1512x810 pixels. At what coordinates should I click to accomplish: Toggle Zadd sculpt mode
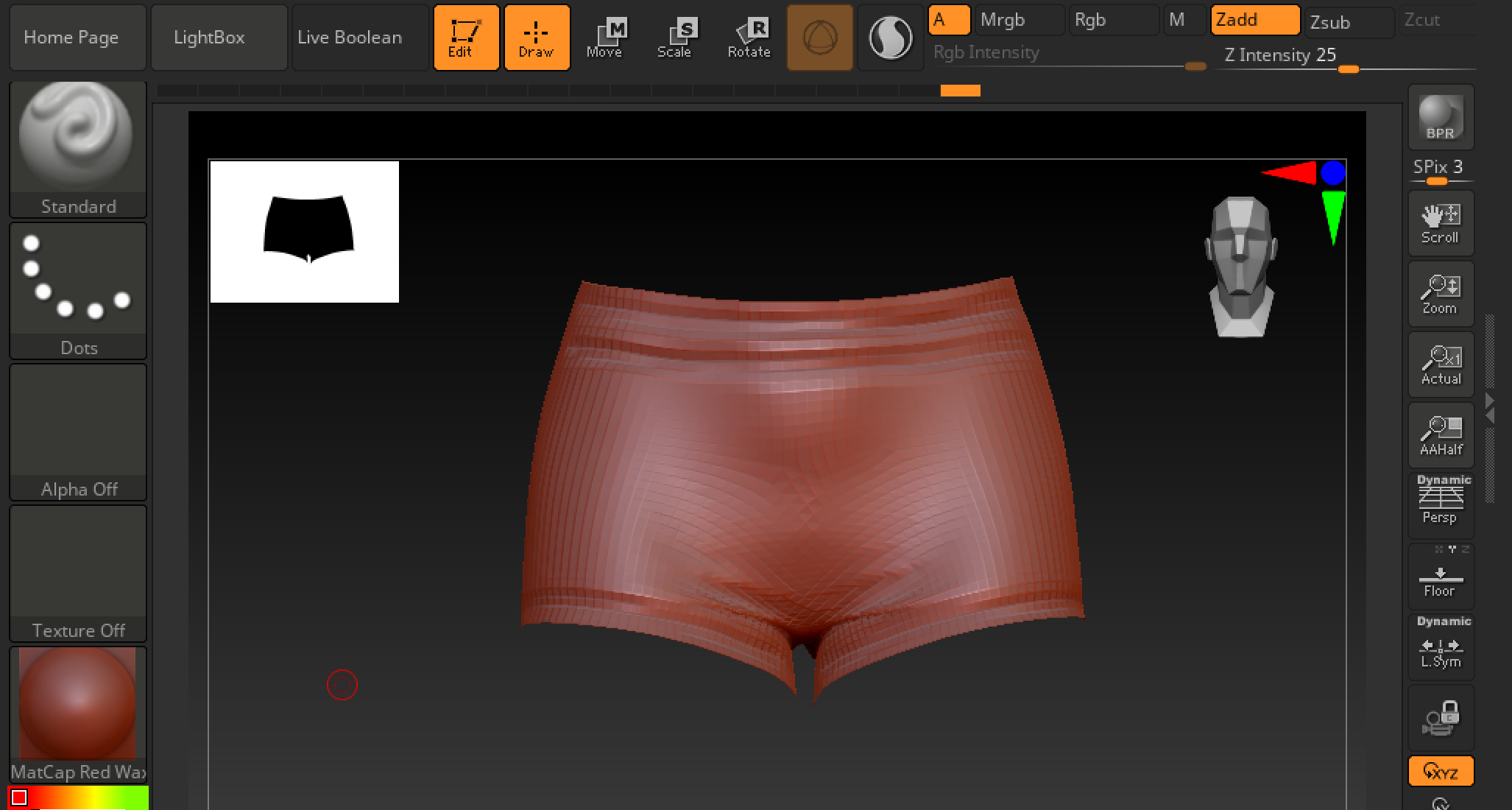1255,20
